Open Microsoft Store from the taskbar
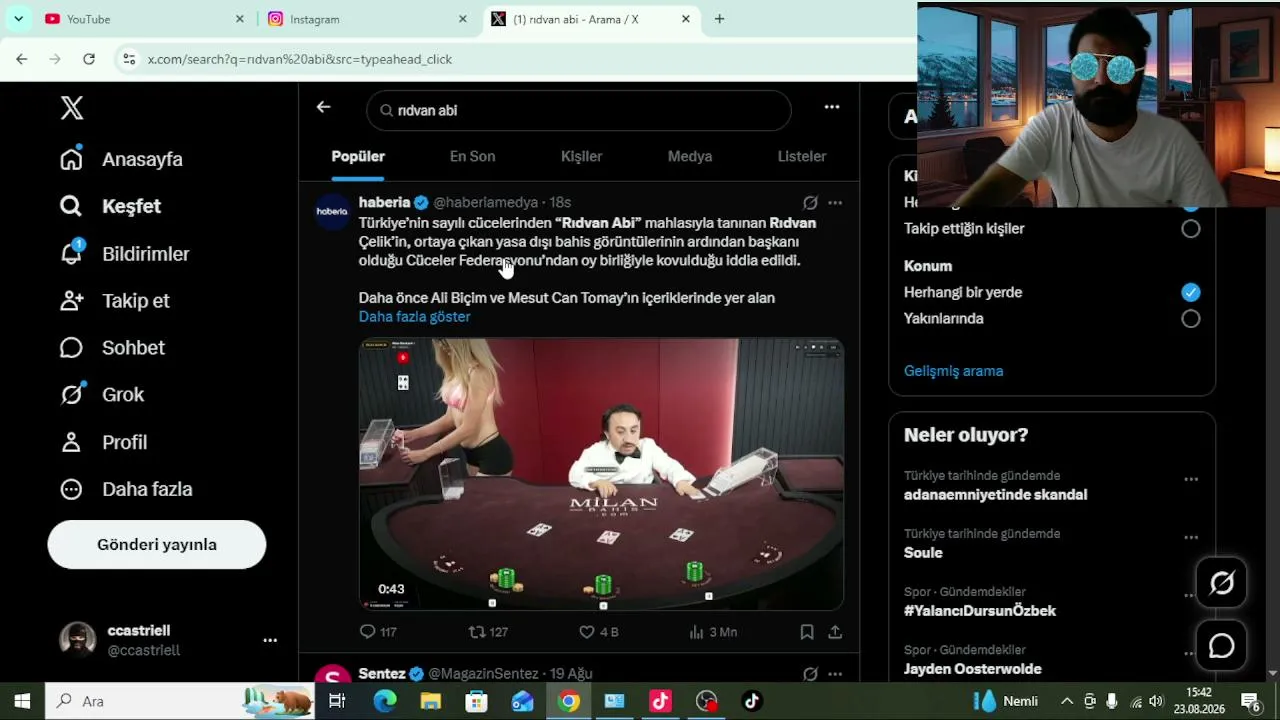1280x720 pixels. 477,701
